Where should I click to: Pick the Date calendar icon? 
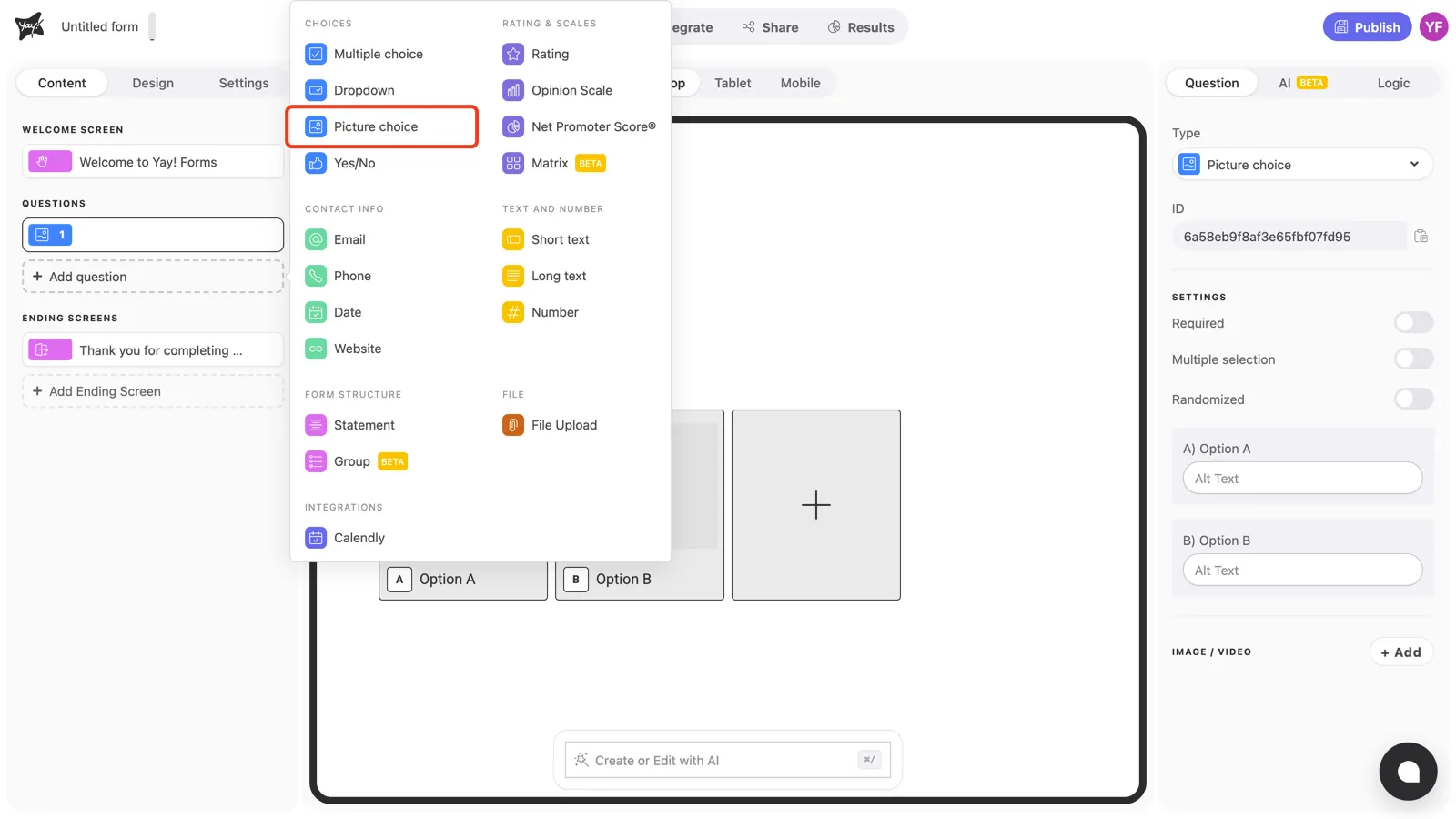[x=316, y=312]
